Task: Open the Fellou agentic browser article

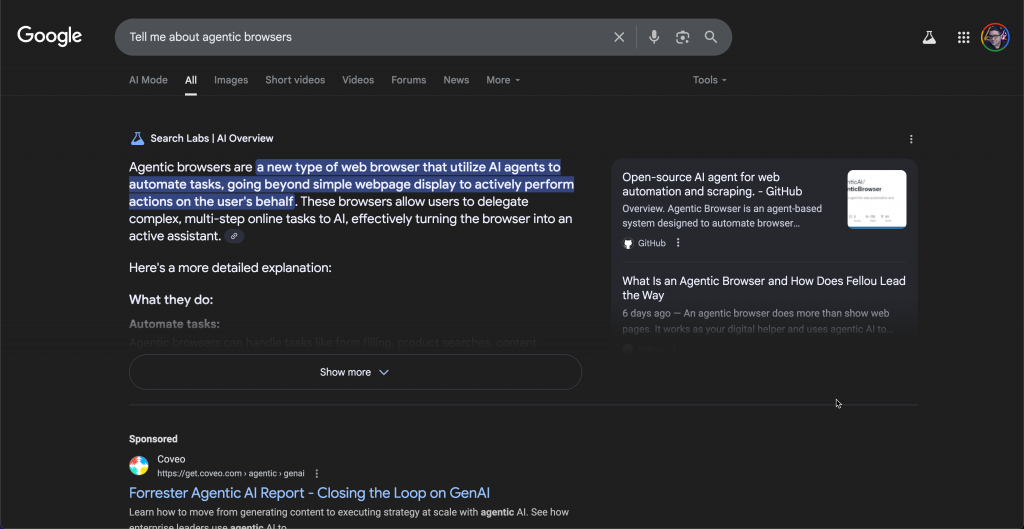Action: click(x=763, y=288)
